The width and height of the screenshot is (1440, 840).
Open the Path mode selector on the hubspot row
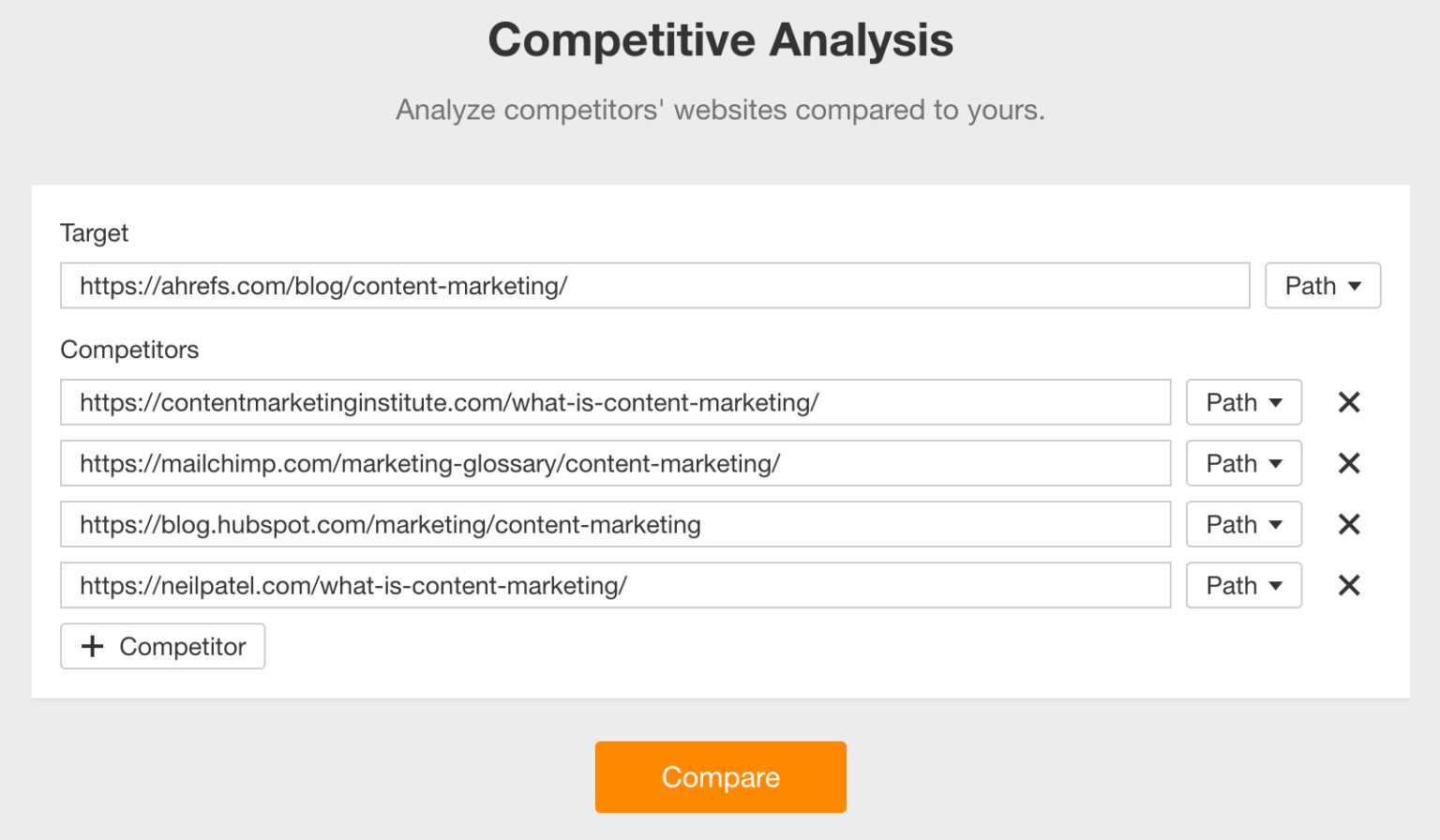coord(1244,524)
